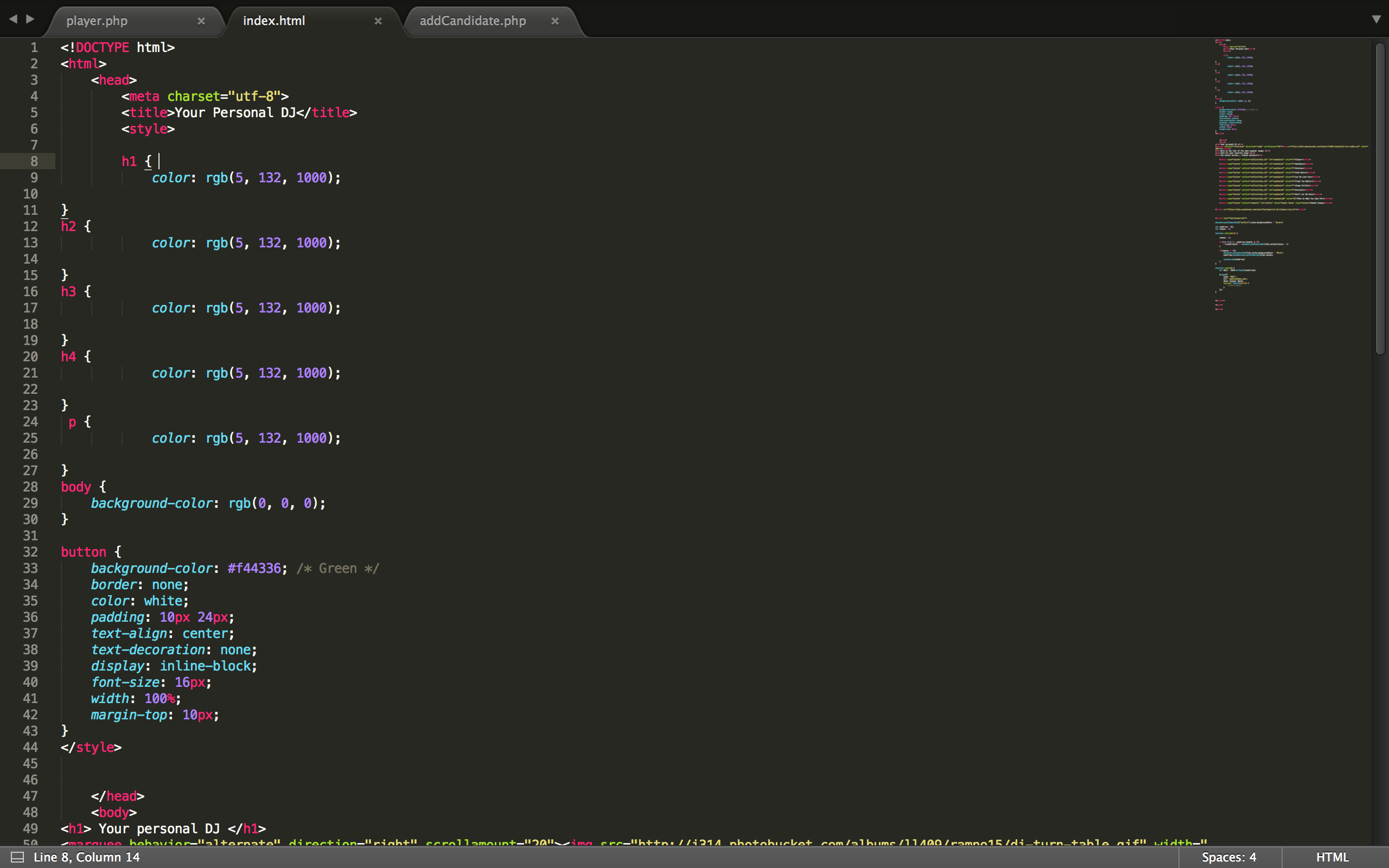Click the body selector on line 28
The image size is (1389, 868).
[75, 486]
